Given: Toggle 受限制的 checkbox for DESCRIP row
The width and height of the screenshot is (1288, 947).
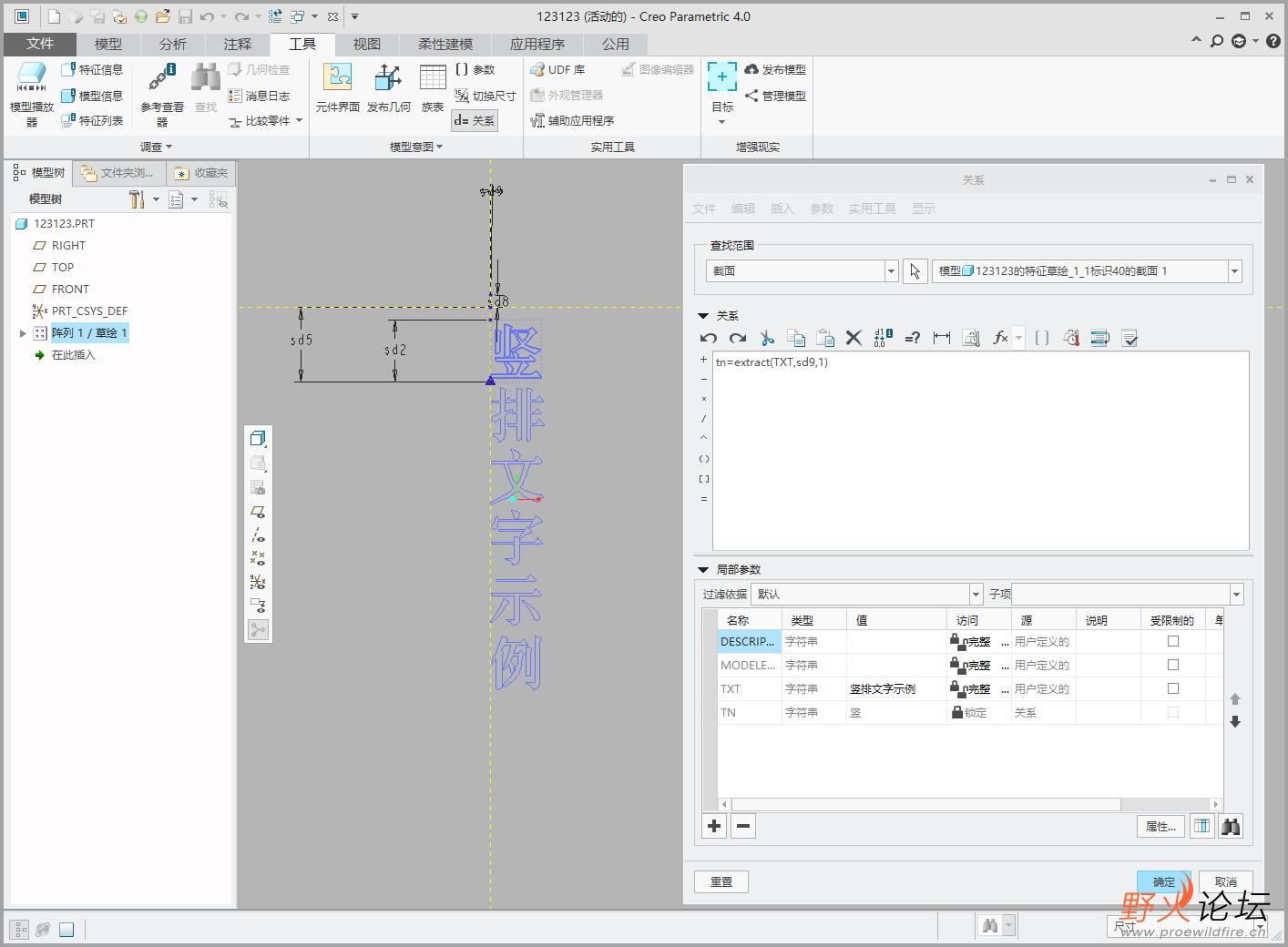Looking at the screenshot, I should coord(1173,641).
